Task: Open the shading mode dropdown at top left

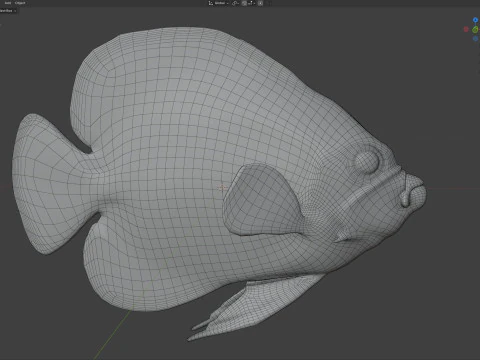Action: 7,11
